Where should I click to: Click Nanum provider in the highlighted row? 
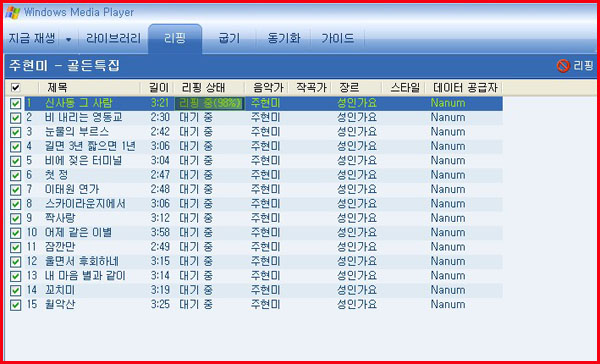[x=448, y=103]
